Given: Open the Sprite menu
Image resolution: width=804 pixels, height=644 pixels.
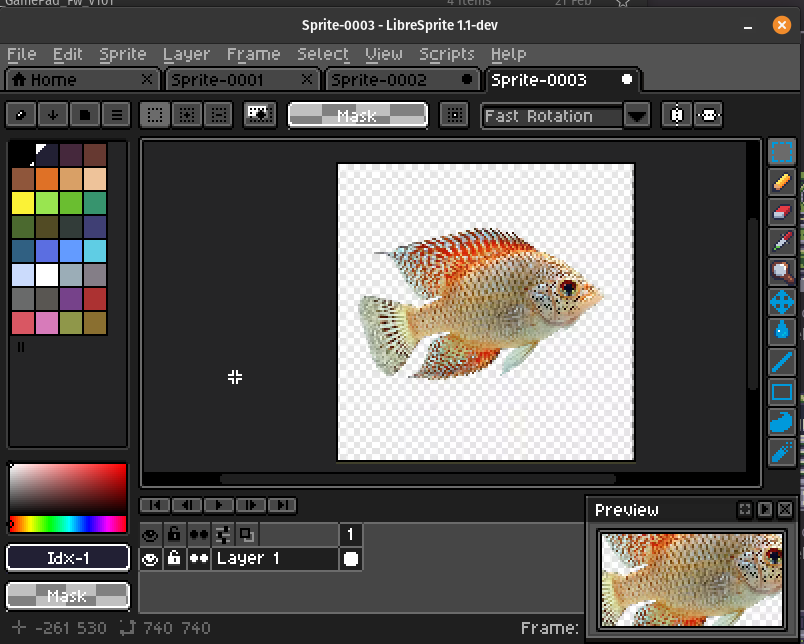Looking at the screenshot, I should (123, 54).
